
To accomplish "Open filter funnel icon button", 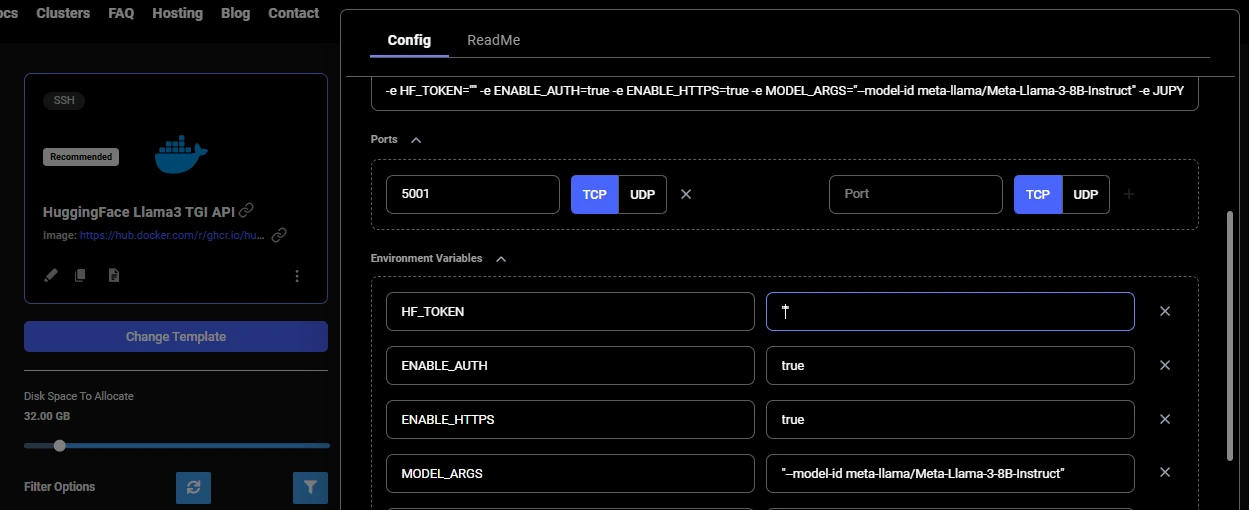I will point(311,487).
